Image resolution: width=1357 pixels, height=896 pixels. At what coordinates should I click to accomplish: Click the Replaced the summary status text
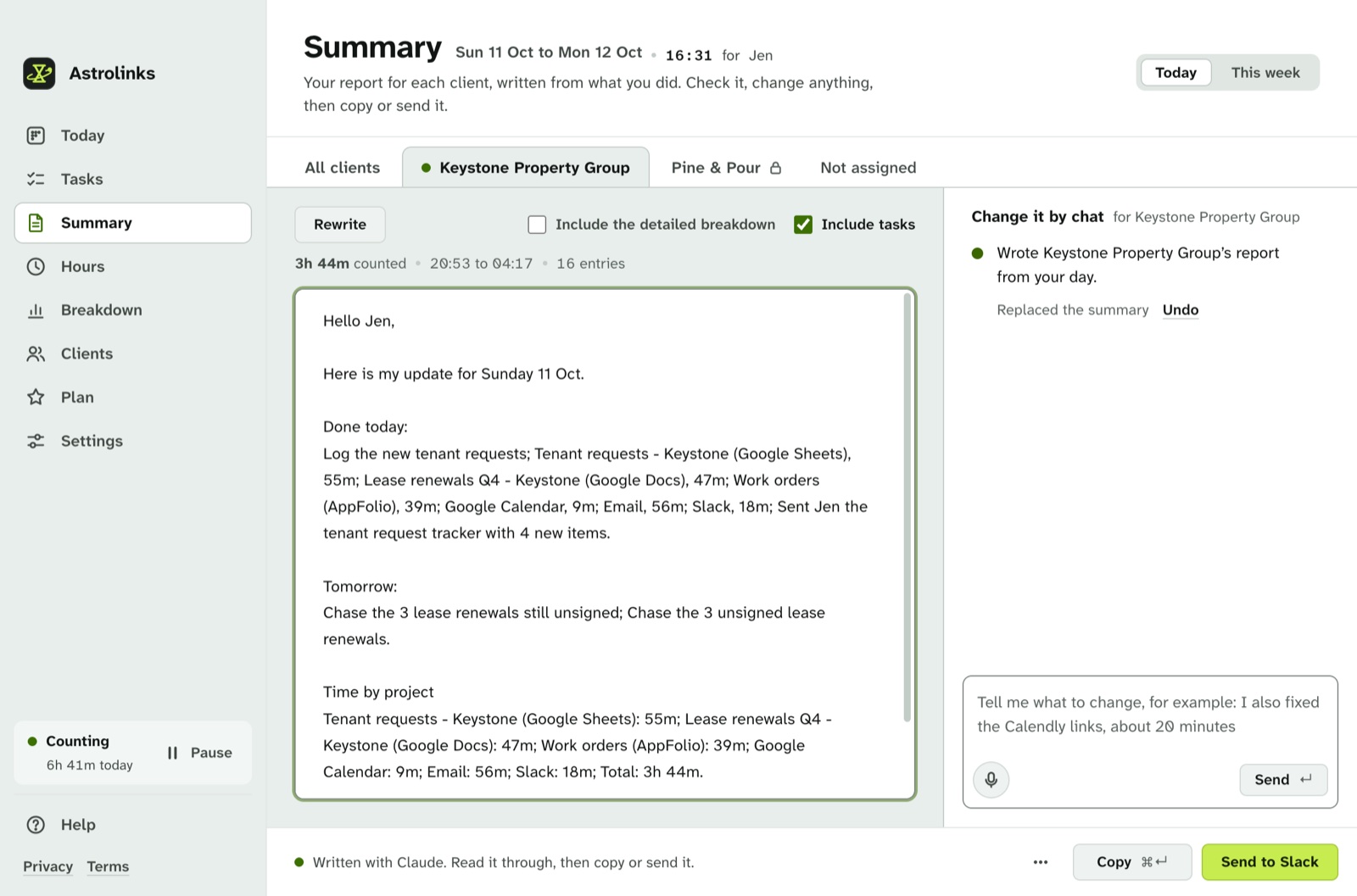click(x=1072, y=310)
